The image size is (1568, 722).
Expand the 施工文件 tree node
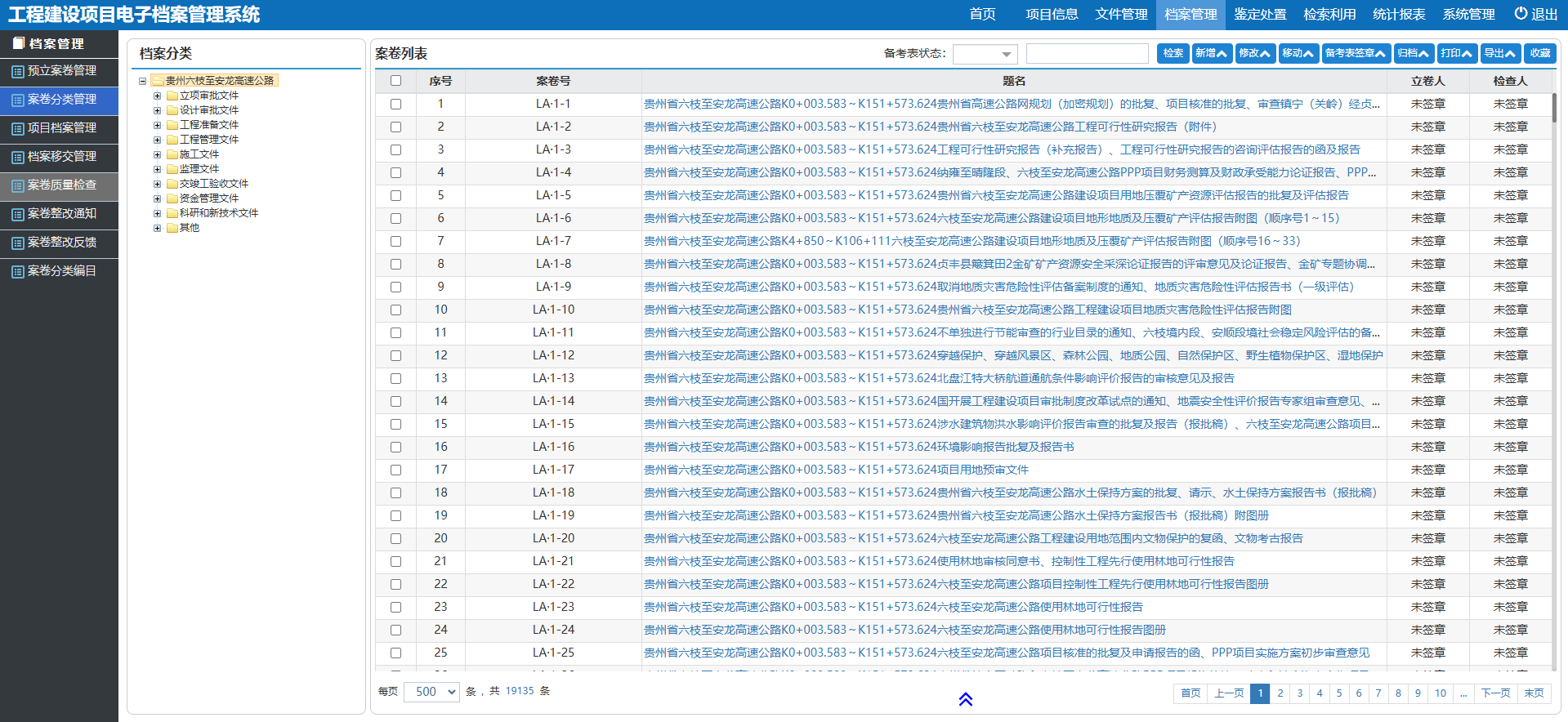pos(157,154)
